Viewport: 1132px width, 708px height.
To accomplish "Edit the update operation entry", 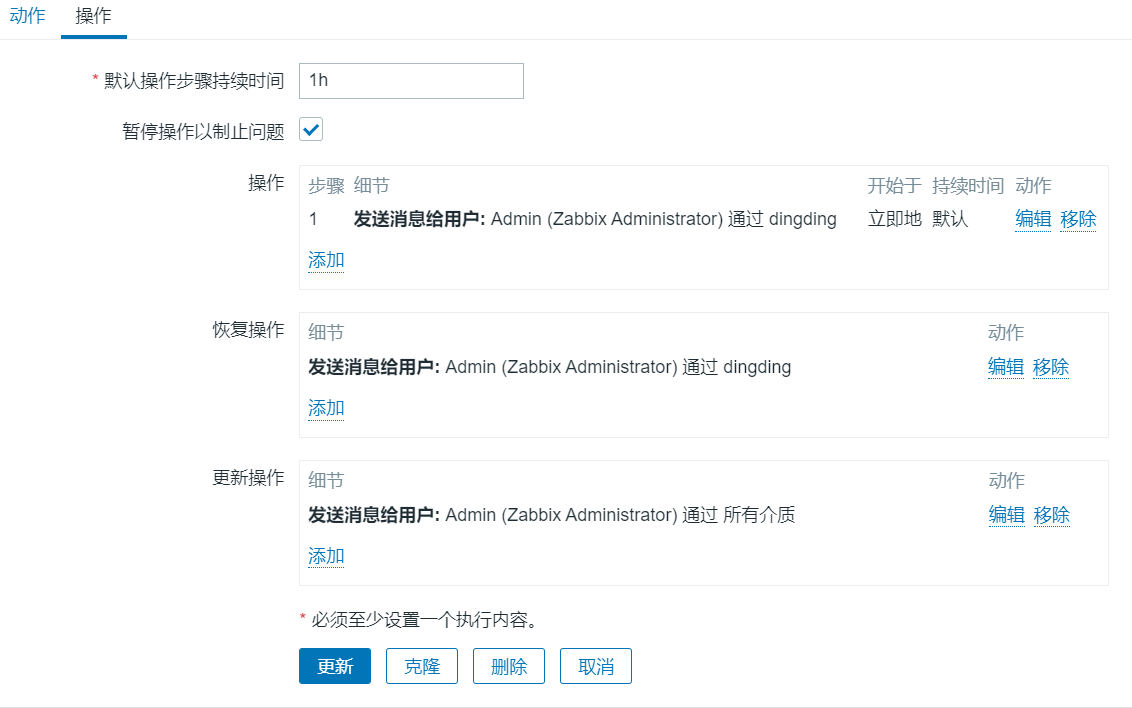I will (x=1006, y=515).
